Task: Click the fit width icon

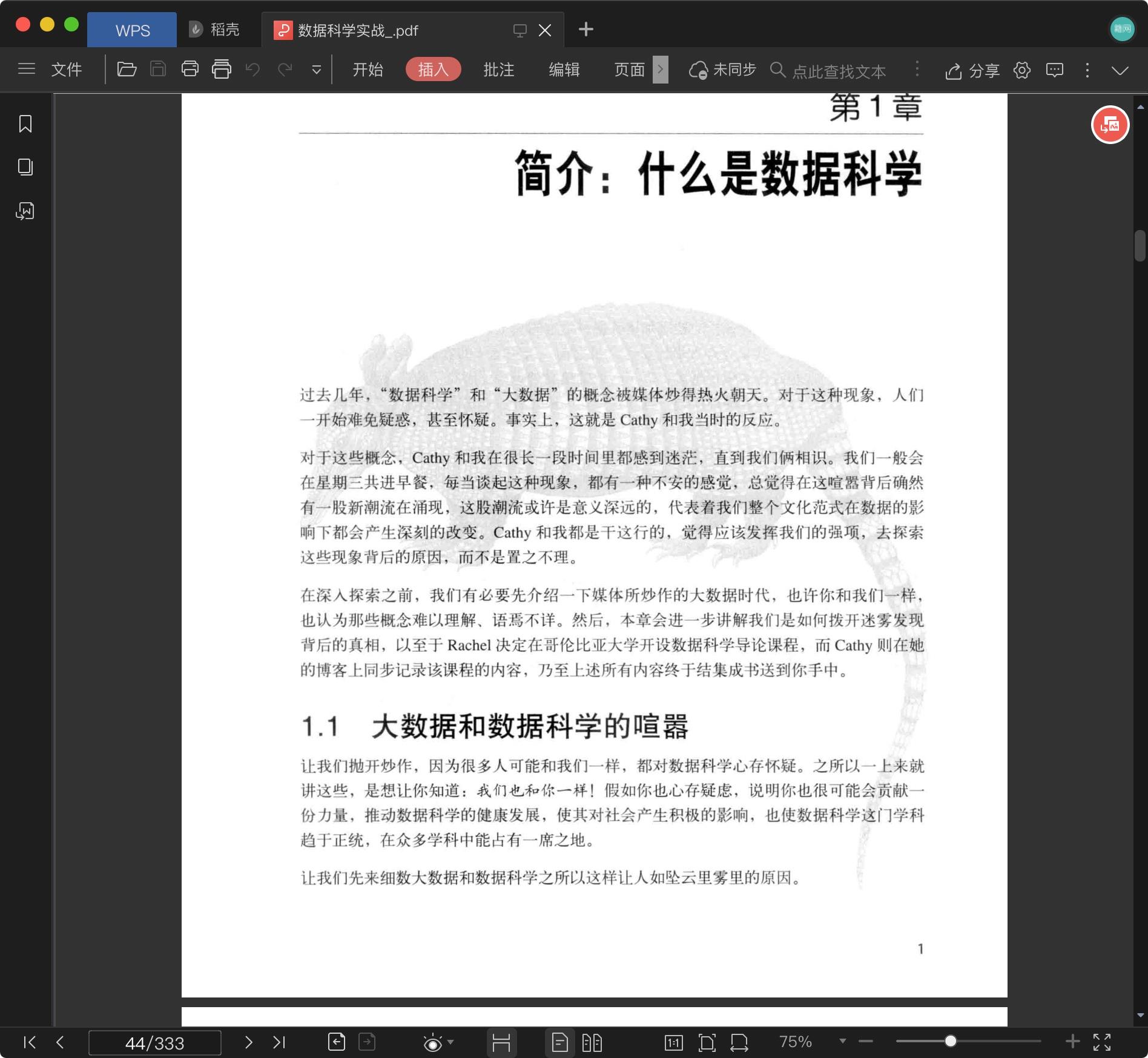Action: tap(739, 1042)
